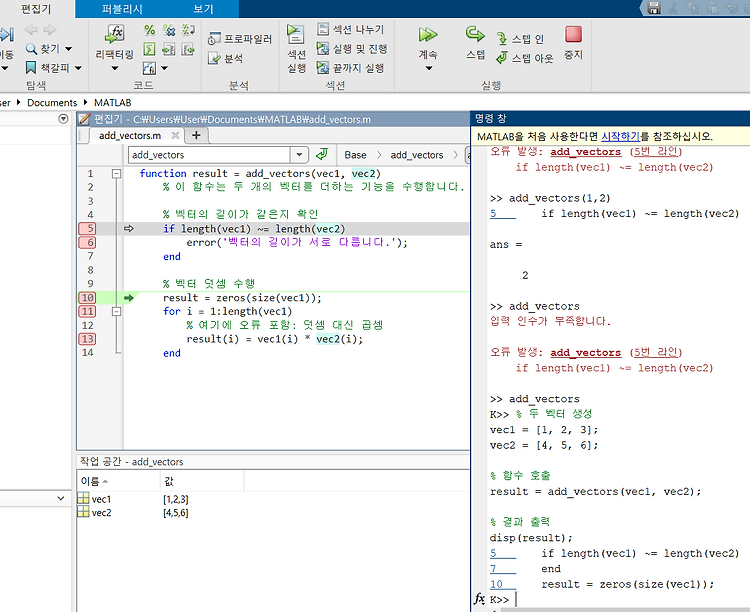Click the vec1 value [1,2,3] cell
Image resolution: width=750 pixels, height=612 pixels.
tap(176, 499)
